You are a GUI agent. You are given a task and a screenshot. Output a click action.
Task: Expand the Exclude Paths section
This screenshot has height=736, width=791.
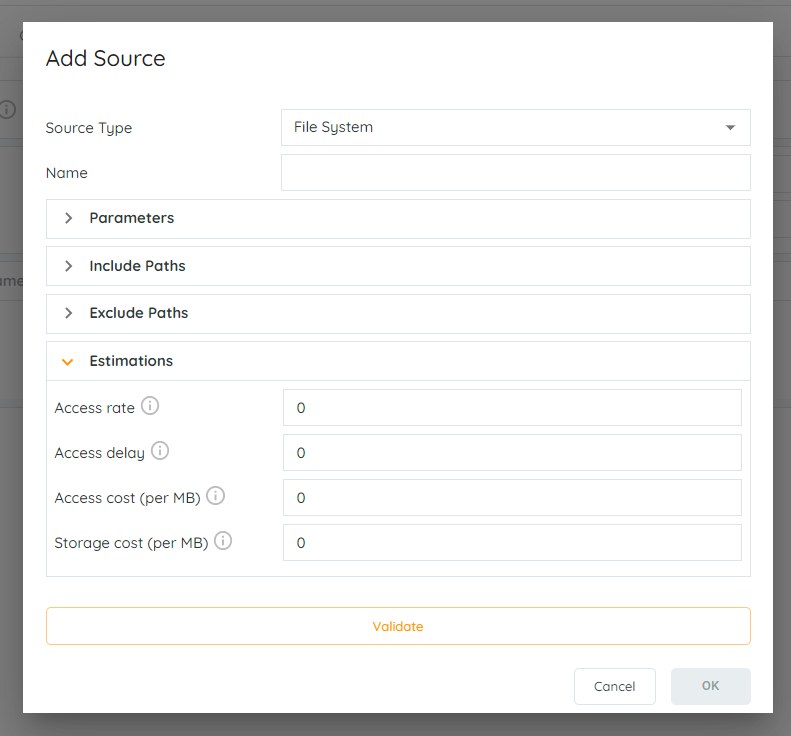click(398, 313)
